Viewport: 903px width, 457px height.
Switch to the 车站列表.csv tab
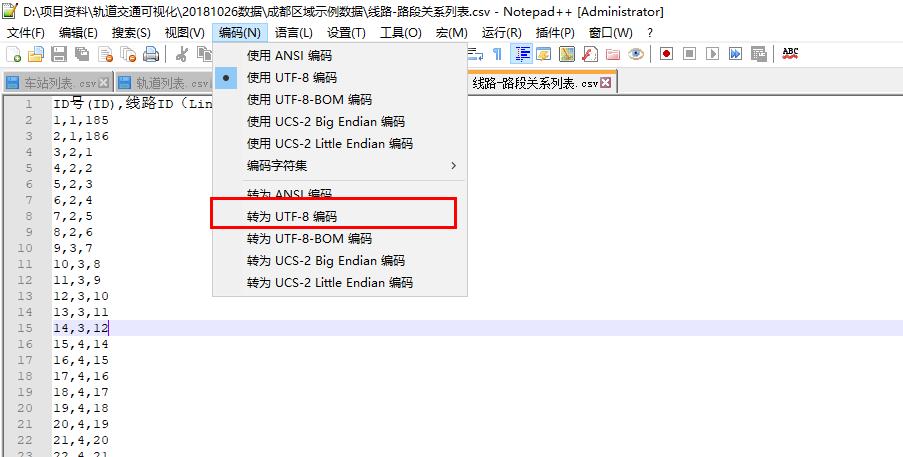click(57, 83)
